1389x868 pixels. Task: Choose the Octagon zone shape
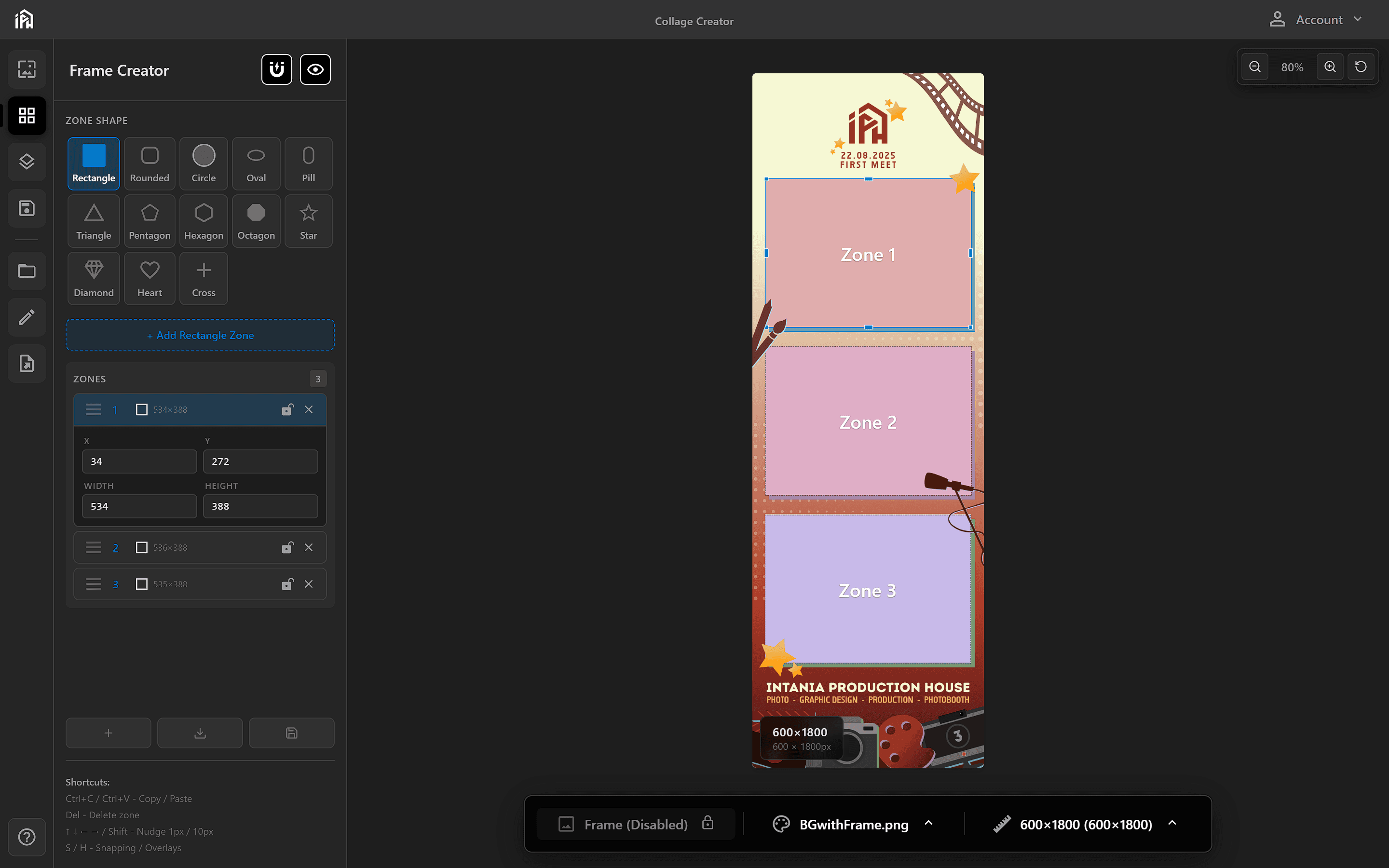(256, 221)
